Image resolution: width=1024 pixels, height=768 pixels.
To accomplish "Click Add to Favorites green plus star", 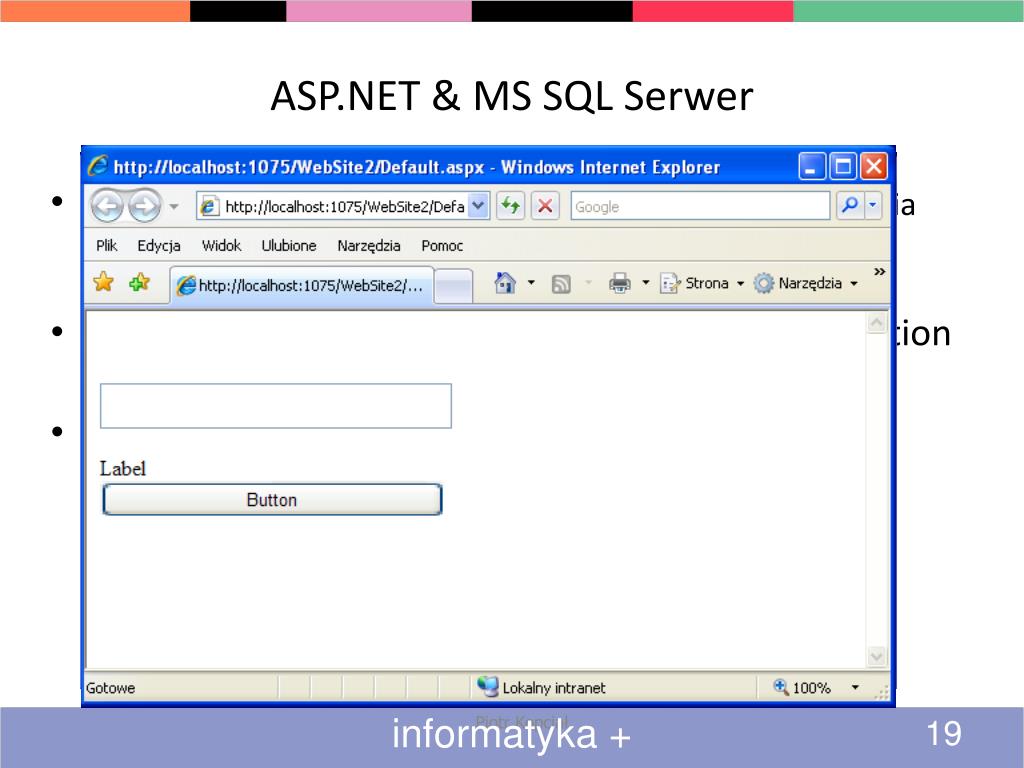I will point(139,283).
